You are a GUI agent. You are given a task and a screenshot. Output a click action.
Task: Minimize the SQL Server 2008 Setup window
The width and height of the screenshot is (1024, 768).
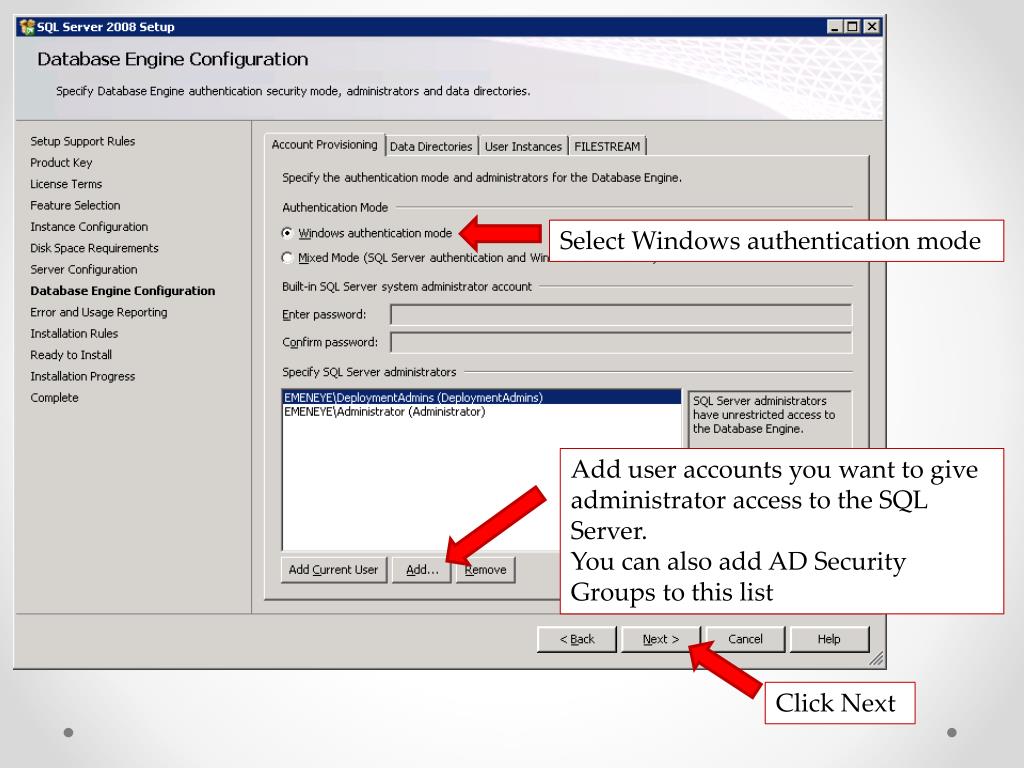835,27
